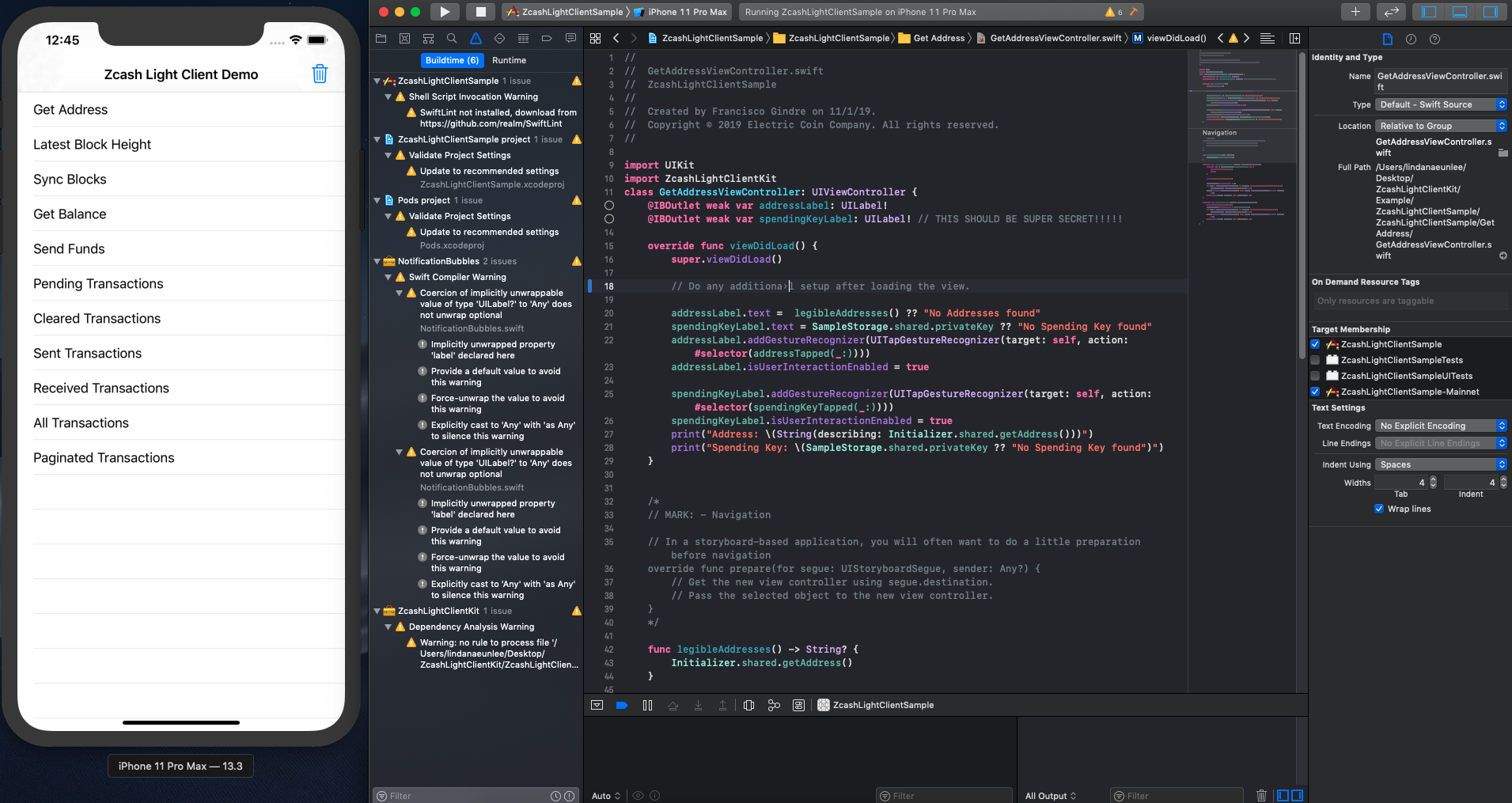Toggle ZcashLightClientSample target membership checkbox
This screenshot has height=803, width=1512.
point(1315,344)
